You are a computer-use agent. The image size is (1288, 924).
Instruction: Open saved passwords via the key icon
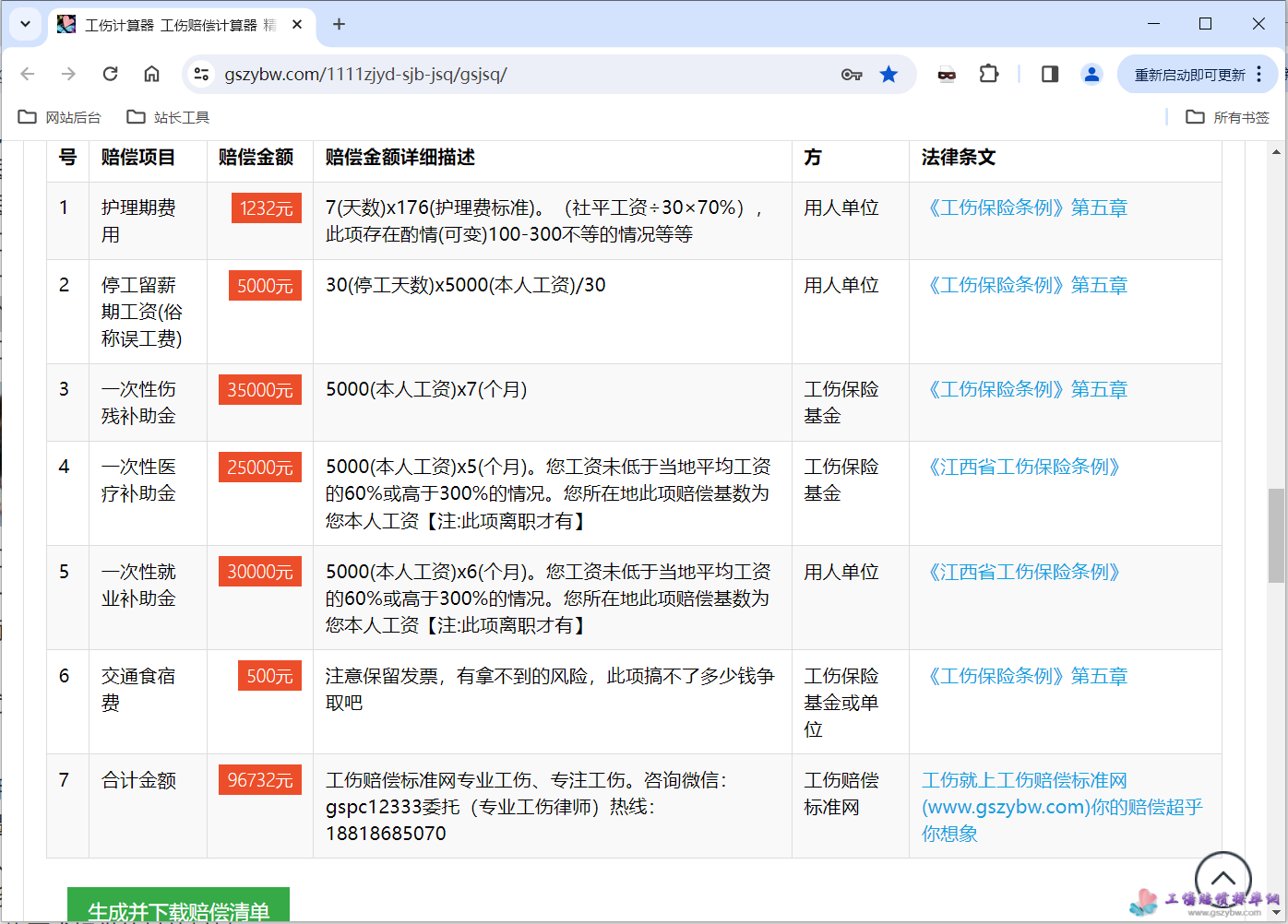(852, 74)
